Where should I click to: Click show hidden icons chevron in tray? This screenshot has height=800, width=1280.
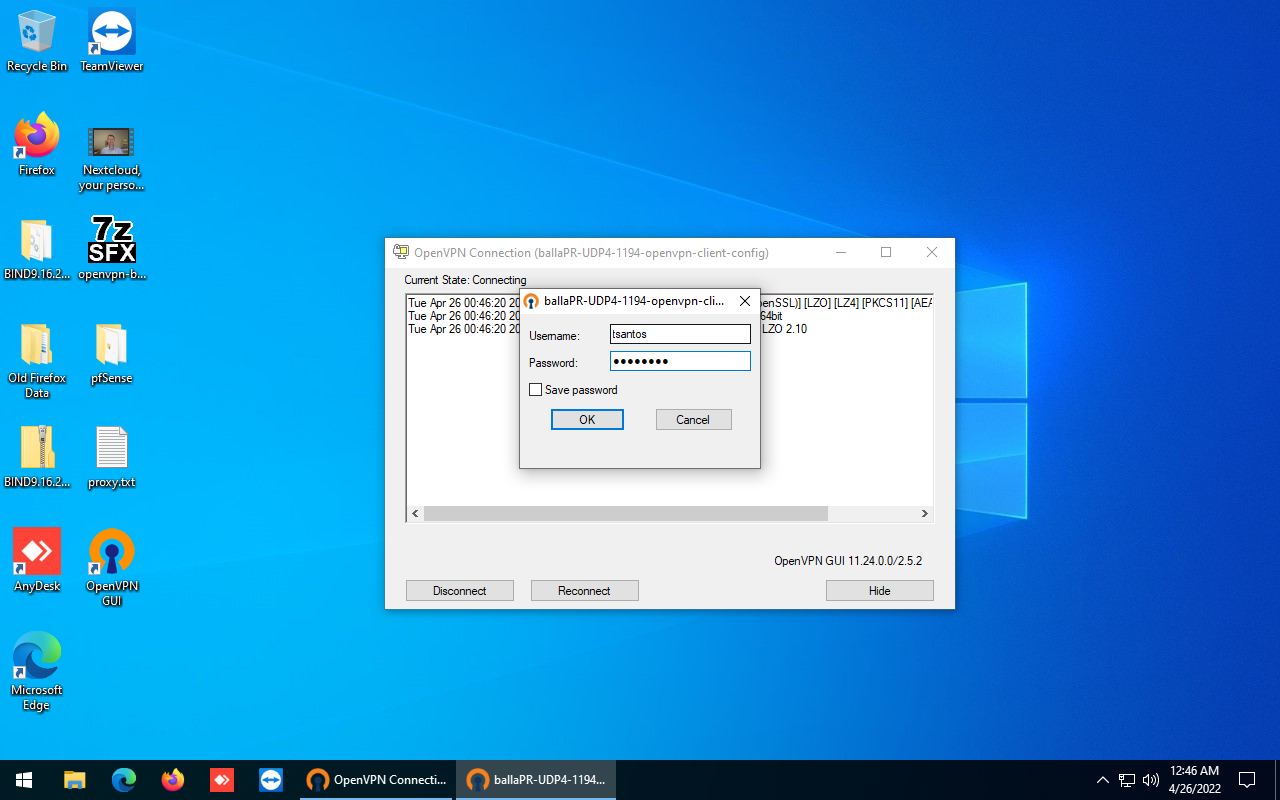[1103, 779]
